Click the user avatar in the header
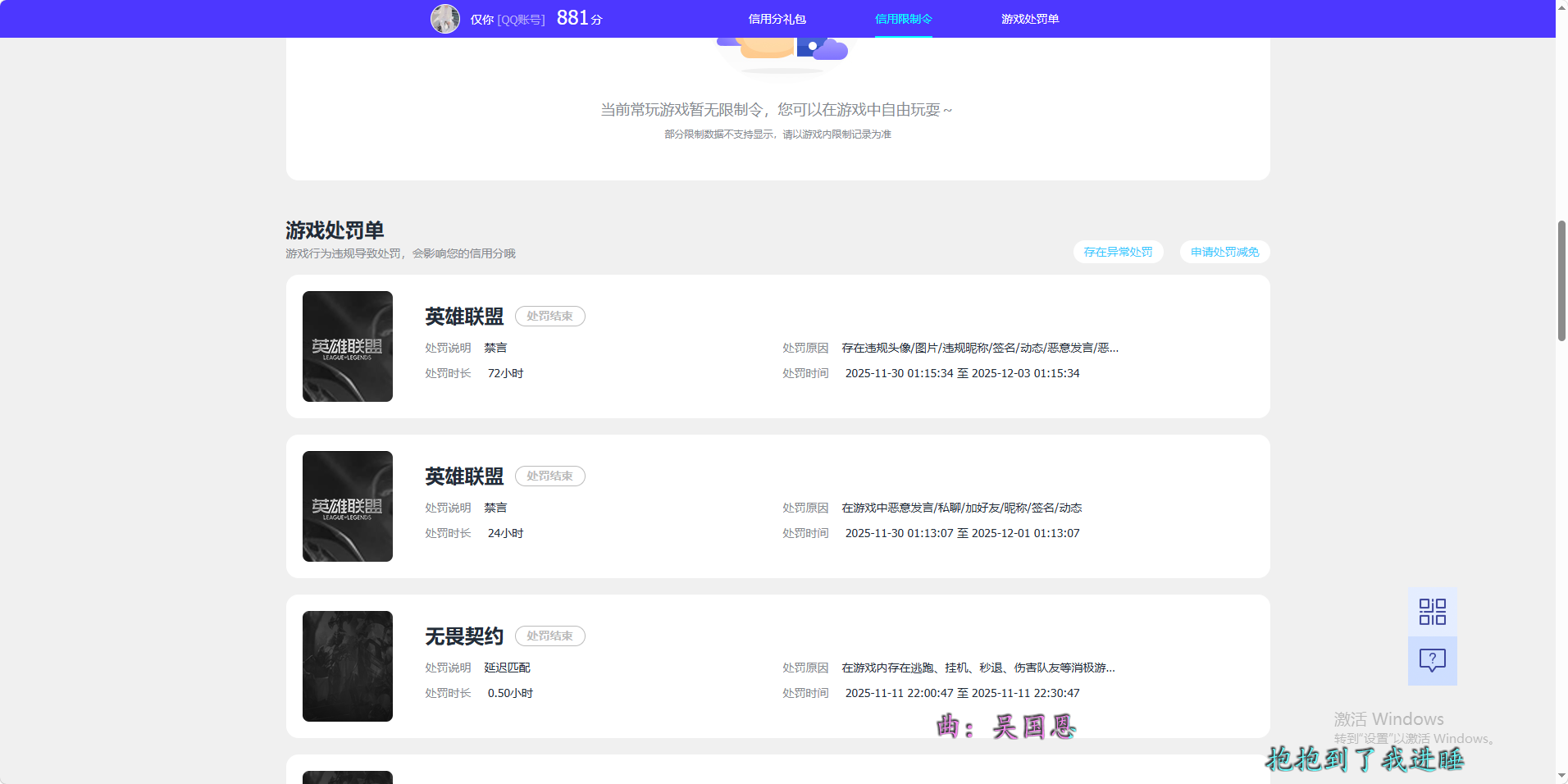1568x784 pixels. pyautogui.click(x=445, y=19)
